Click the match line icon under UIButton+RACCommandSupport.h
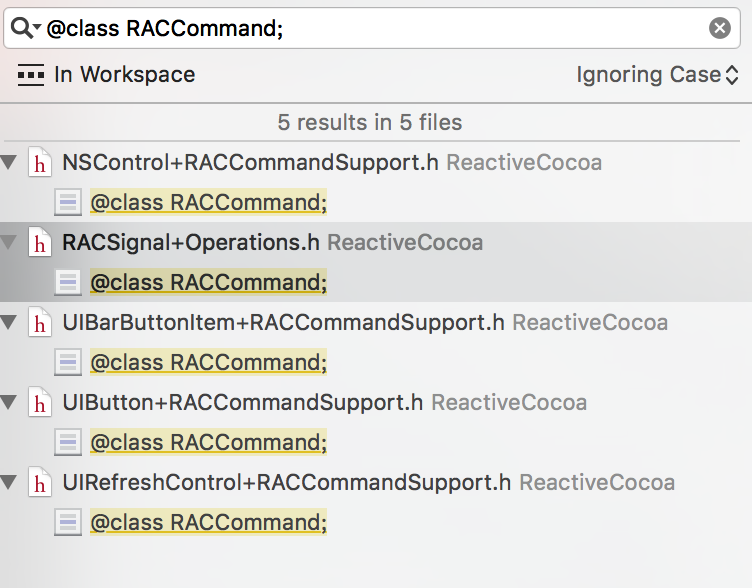This screenshot has width=752, height=588. pos(68,443)
